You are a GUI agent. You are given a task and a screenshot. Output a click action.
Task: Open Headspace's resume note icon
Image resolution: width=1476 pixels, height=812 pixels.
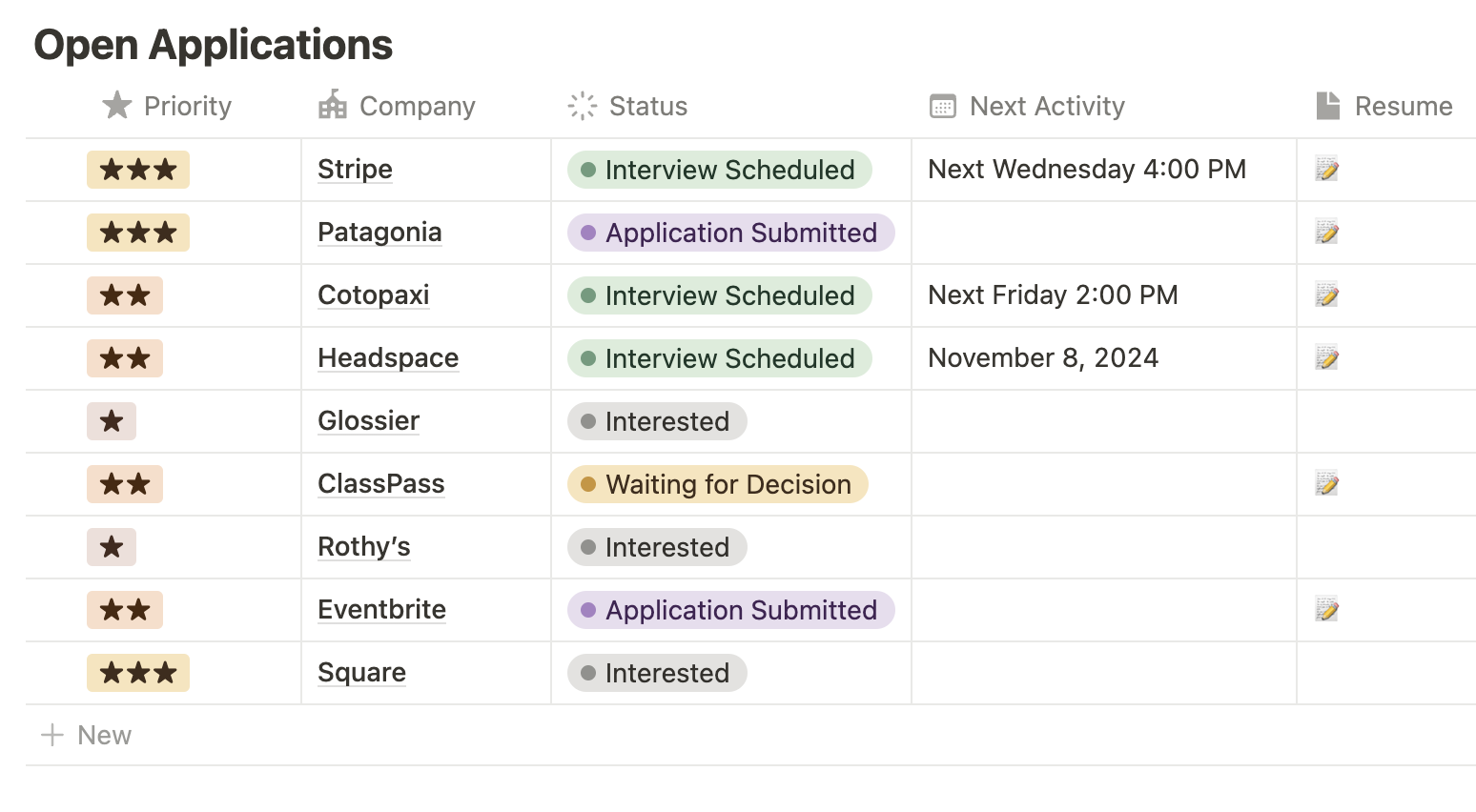coord(1326,358)
